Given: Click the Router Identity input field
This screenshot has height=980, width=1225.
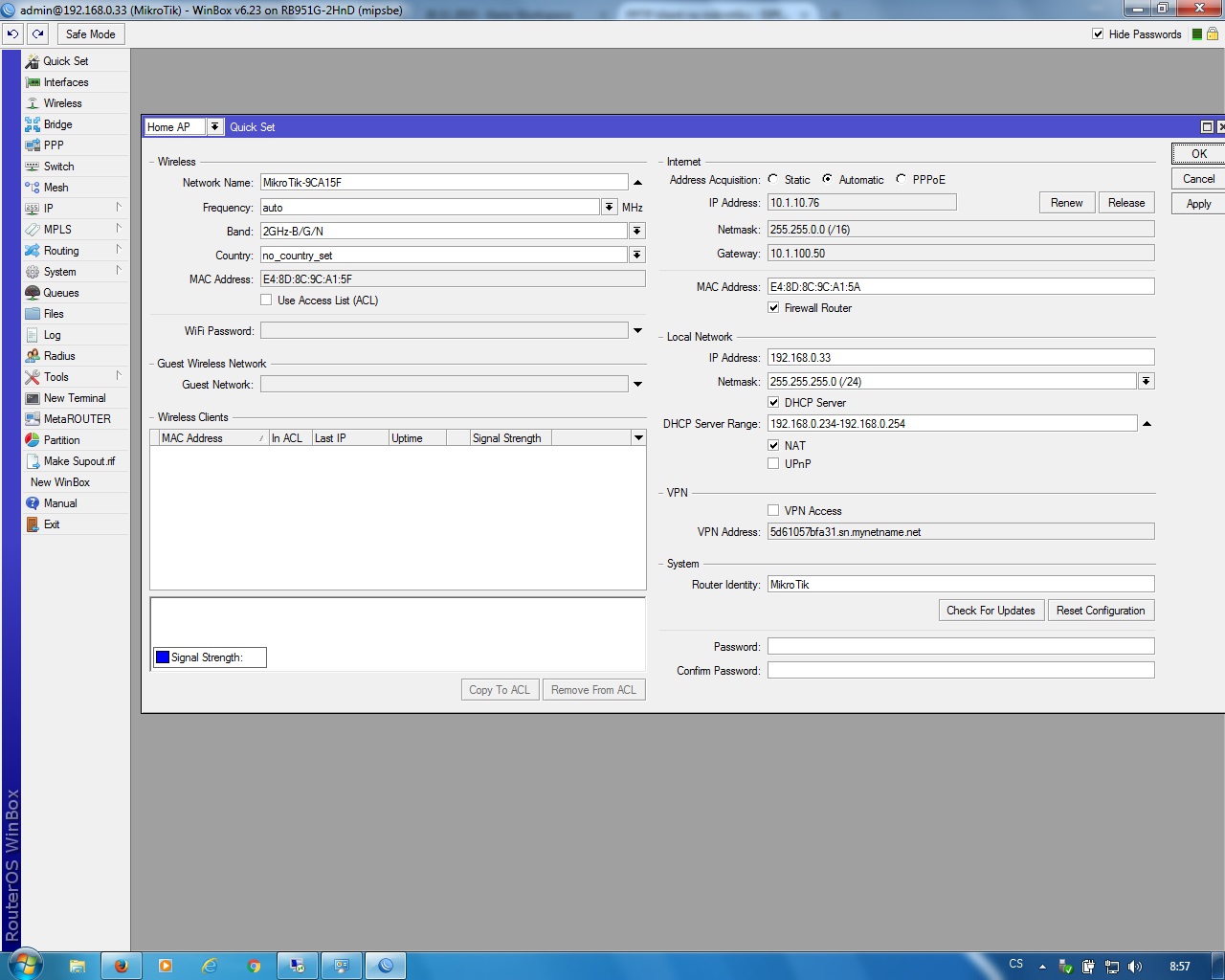Looking at the screenshot, I should coord(961,585).
